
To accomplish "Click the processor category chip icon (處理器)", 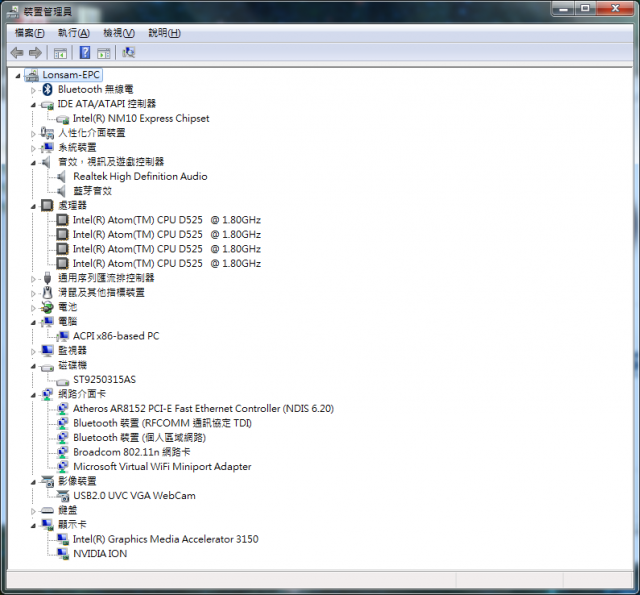I will (x=47, y=205).
